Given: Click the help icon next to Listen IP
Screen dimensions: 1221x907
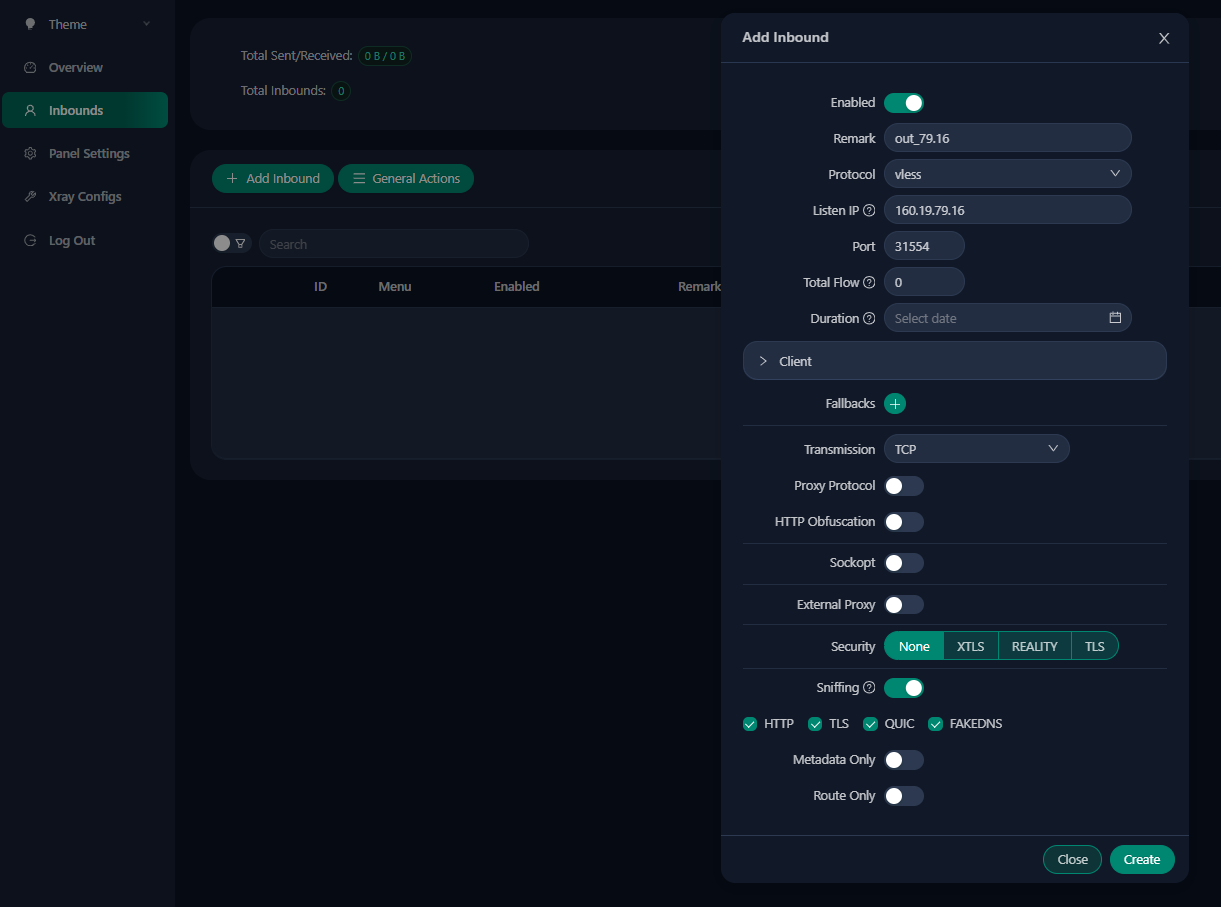Looking at the screenshot, I should [869, 211].
